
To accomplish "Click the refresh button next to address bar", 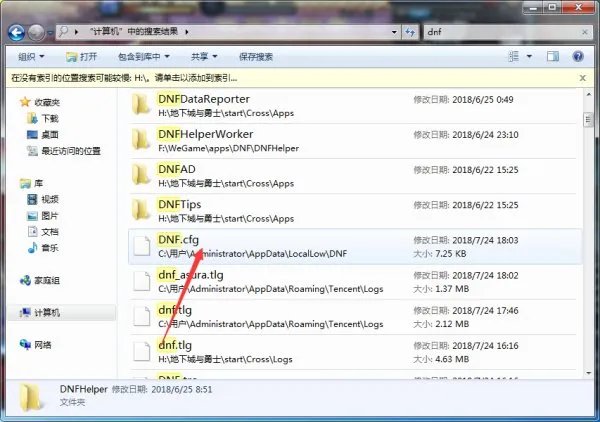I will click(x=410, y=32).
